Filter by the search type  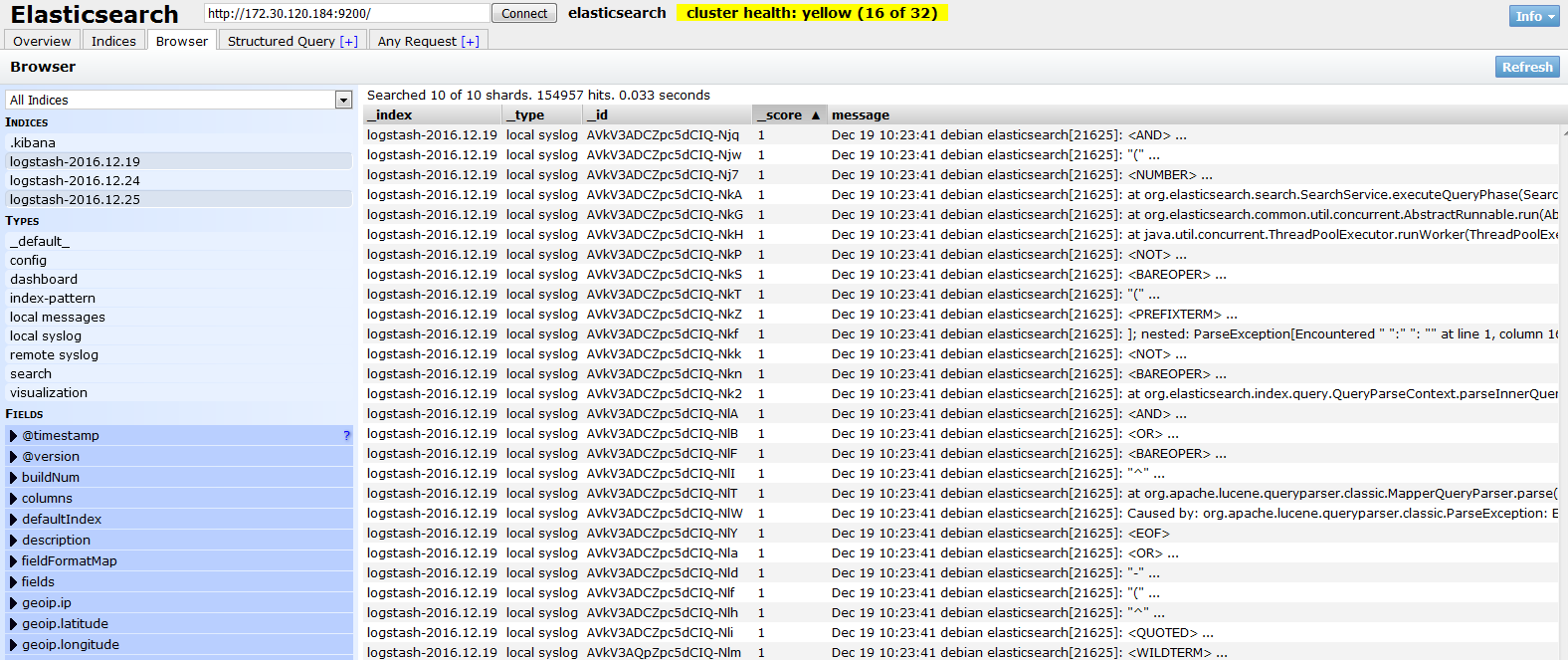pos(179,373)
